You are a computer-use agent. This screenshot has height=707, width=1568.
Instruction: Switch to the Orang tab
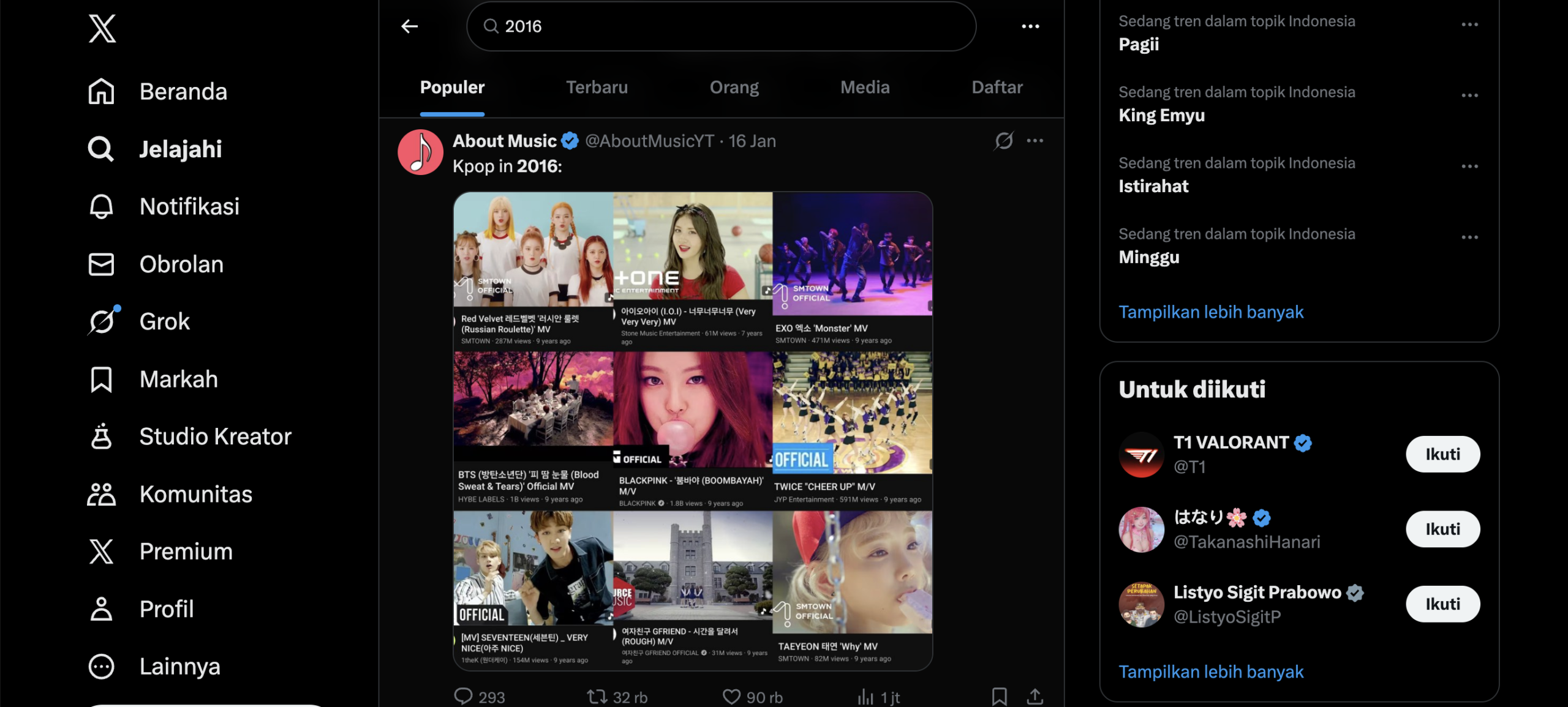click(x=734, y=88)
